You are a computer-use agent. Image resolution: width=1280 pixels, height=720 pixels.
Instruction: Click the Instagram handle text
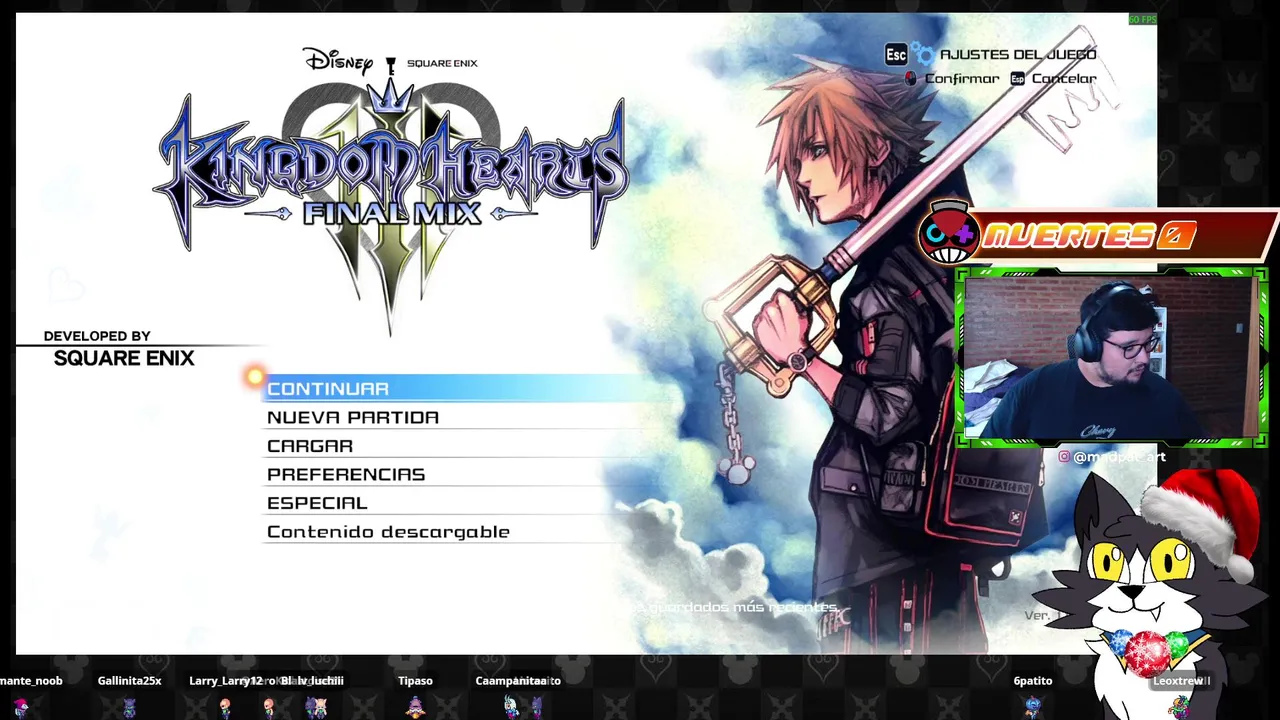point(1119,456)
